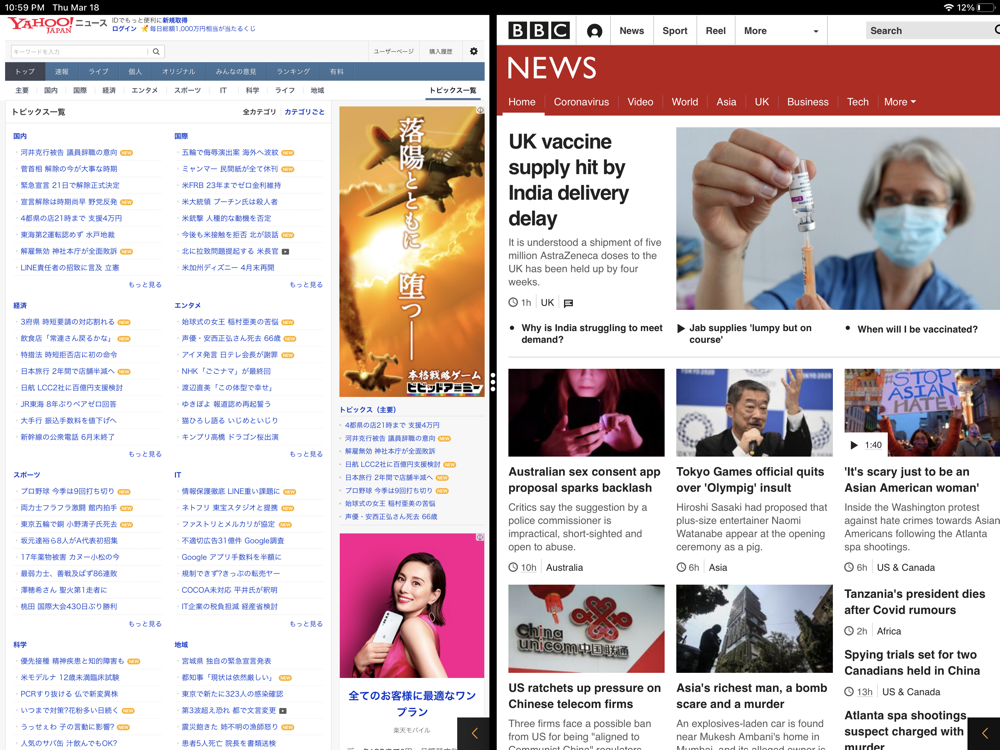This screenshot has height=750, width=1000.
Task: Click the BBC logo
Action: coord(539,31)
